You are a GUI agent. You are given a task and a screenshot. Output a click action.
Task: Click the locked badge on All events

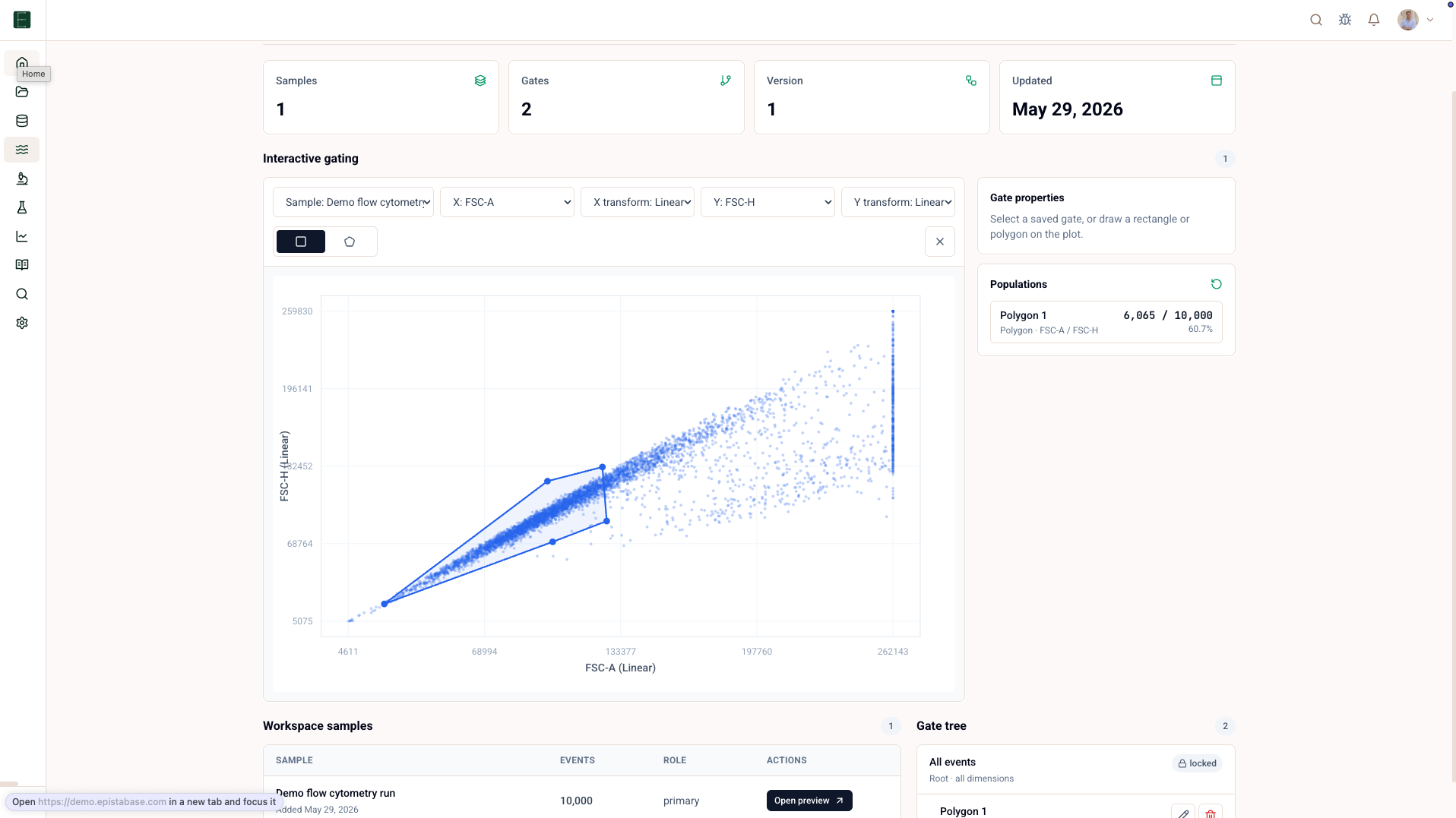click(1197, 763)
